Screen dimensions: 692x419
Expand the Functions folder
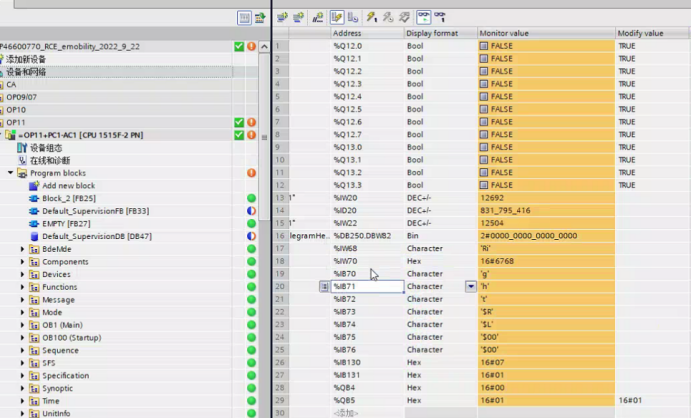pyautogui.click(x=22, y=287)
